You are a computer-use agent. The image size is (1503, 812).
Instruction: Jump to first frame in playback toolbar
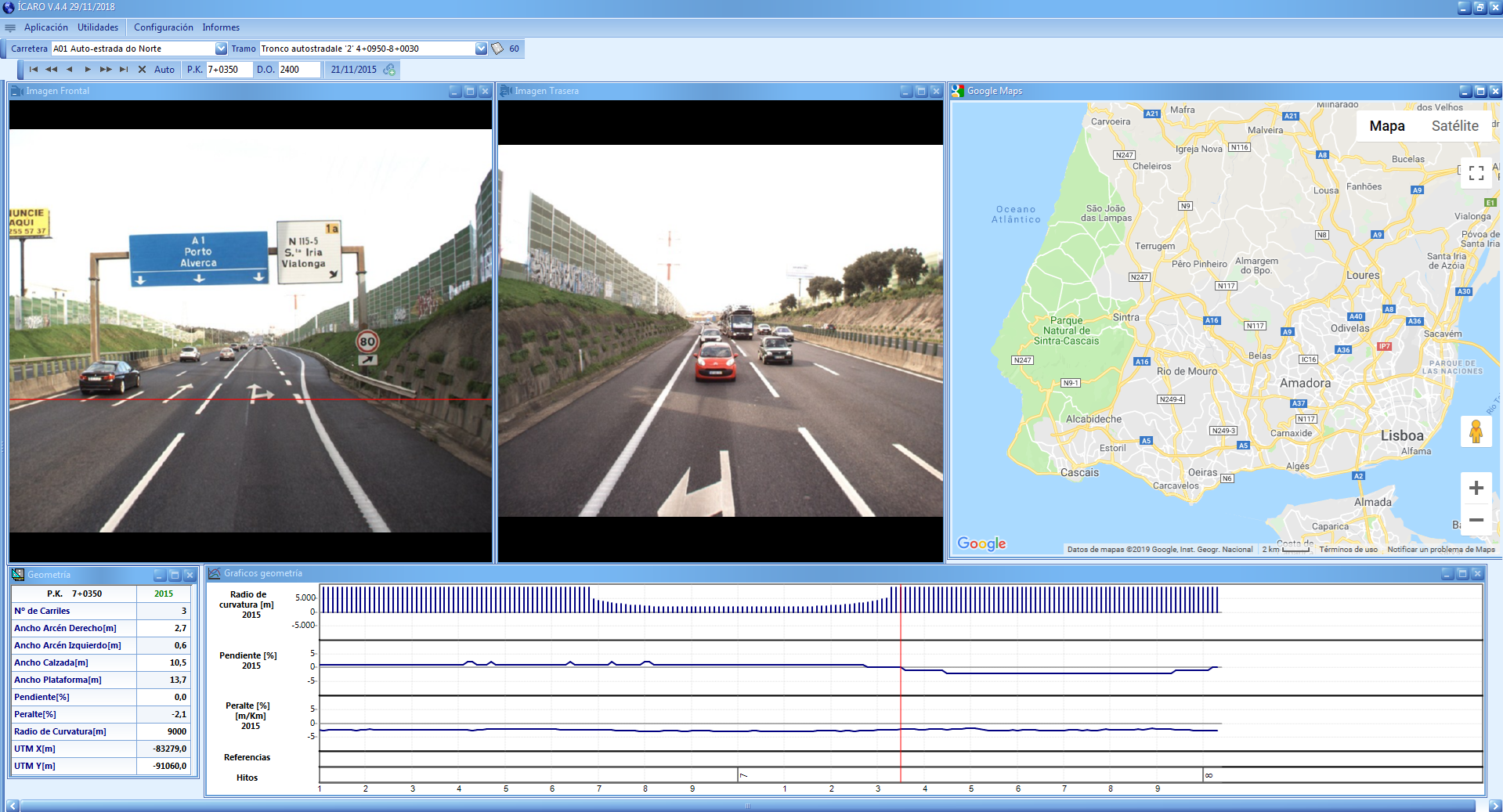coord(34,70)
